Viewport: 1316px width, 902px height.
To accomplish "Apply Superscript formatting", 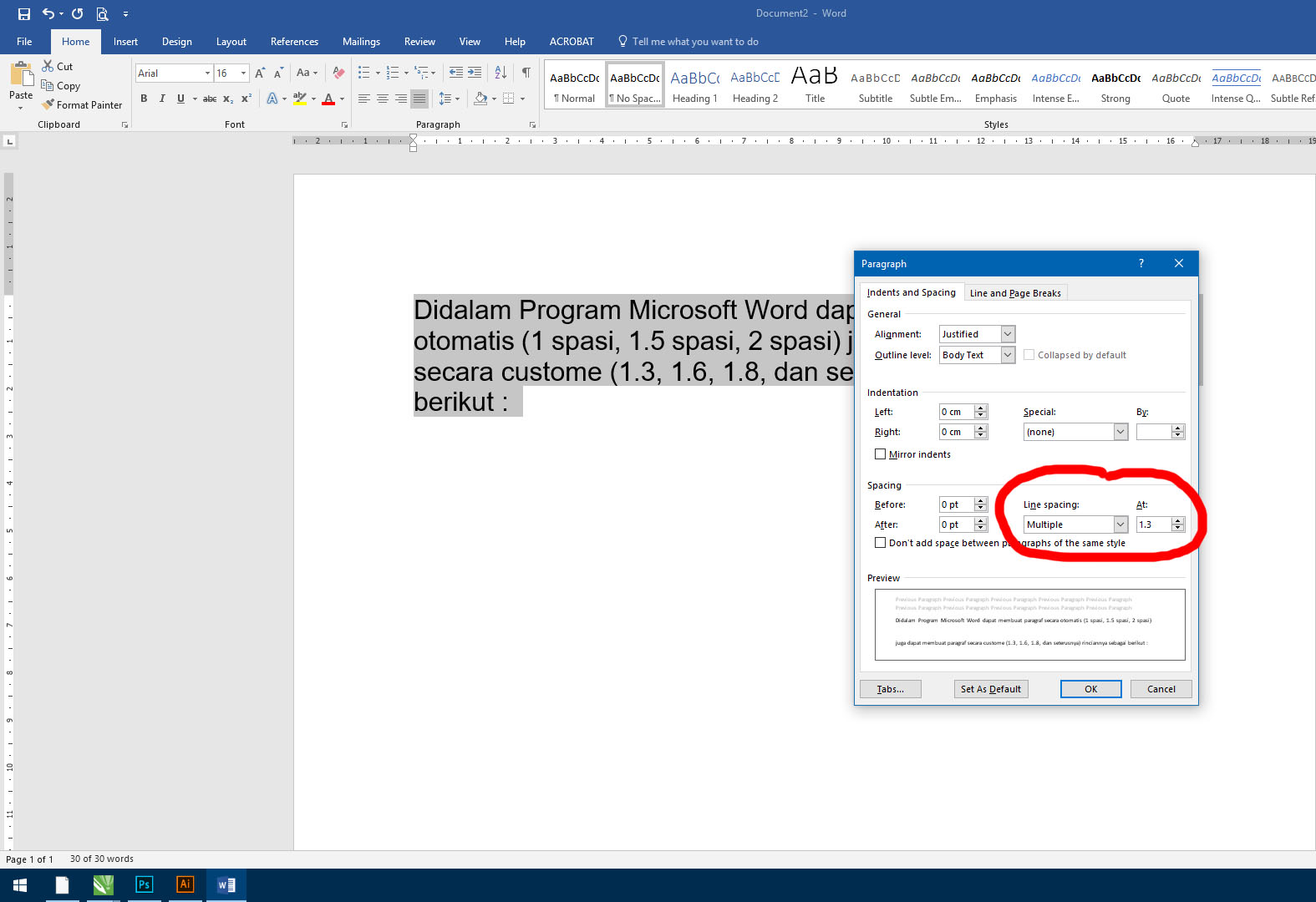I will 246,99.
